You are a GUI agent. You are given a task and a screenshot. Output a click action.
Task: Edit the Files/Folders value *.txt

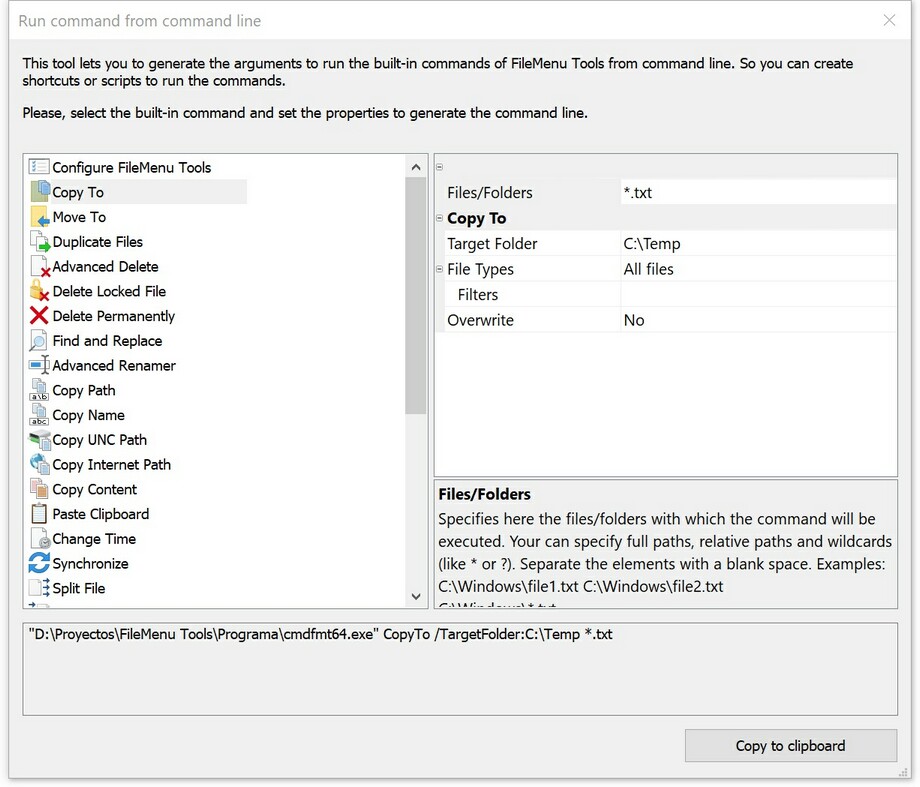[x=758, y=192]
